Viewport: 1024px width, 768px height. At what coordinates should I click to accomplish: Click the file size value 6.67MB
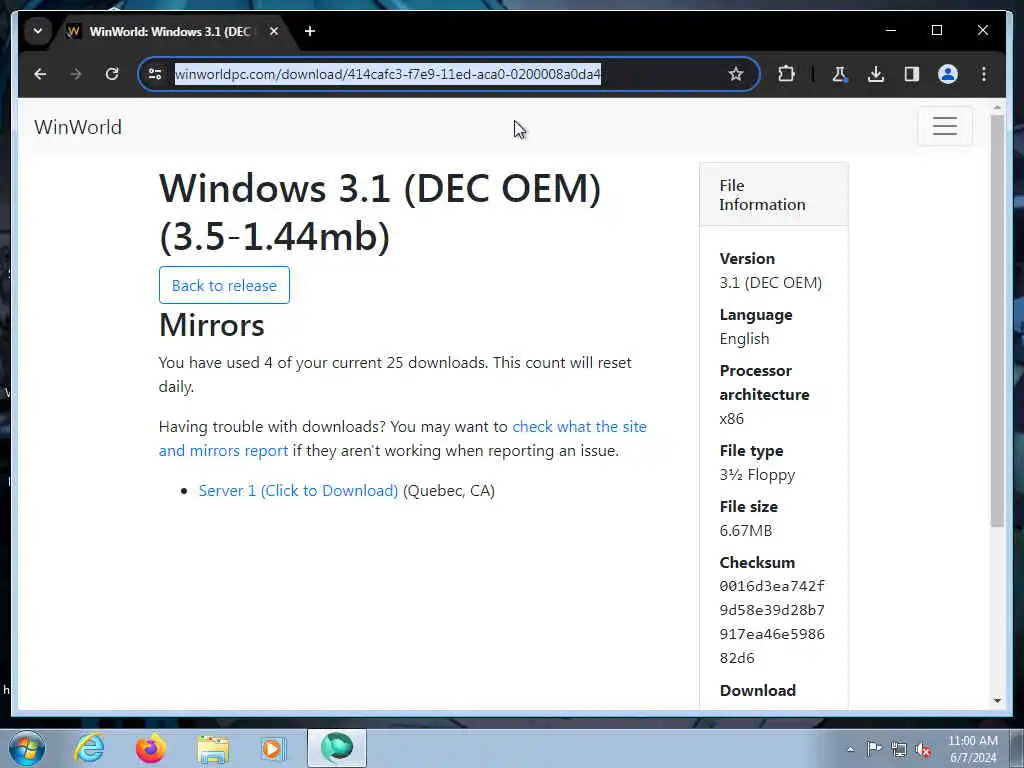pos(746,530)
